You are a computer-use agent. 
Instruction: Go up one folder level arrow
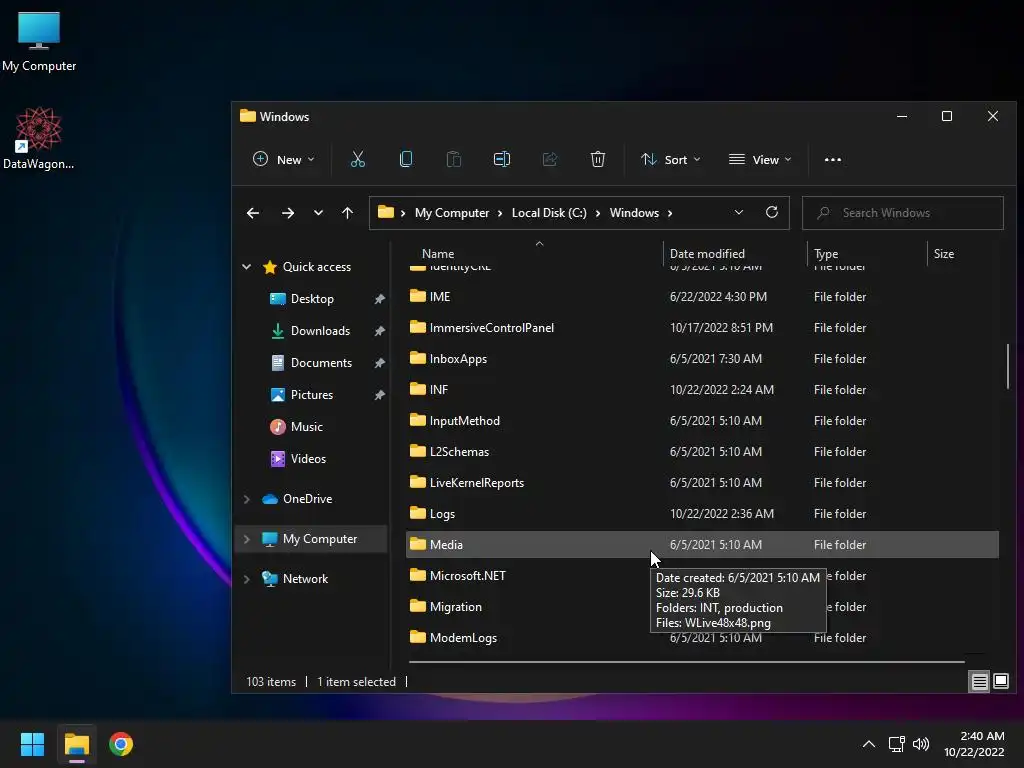(x=347, y=213)
